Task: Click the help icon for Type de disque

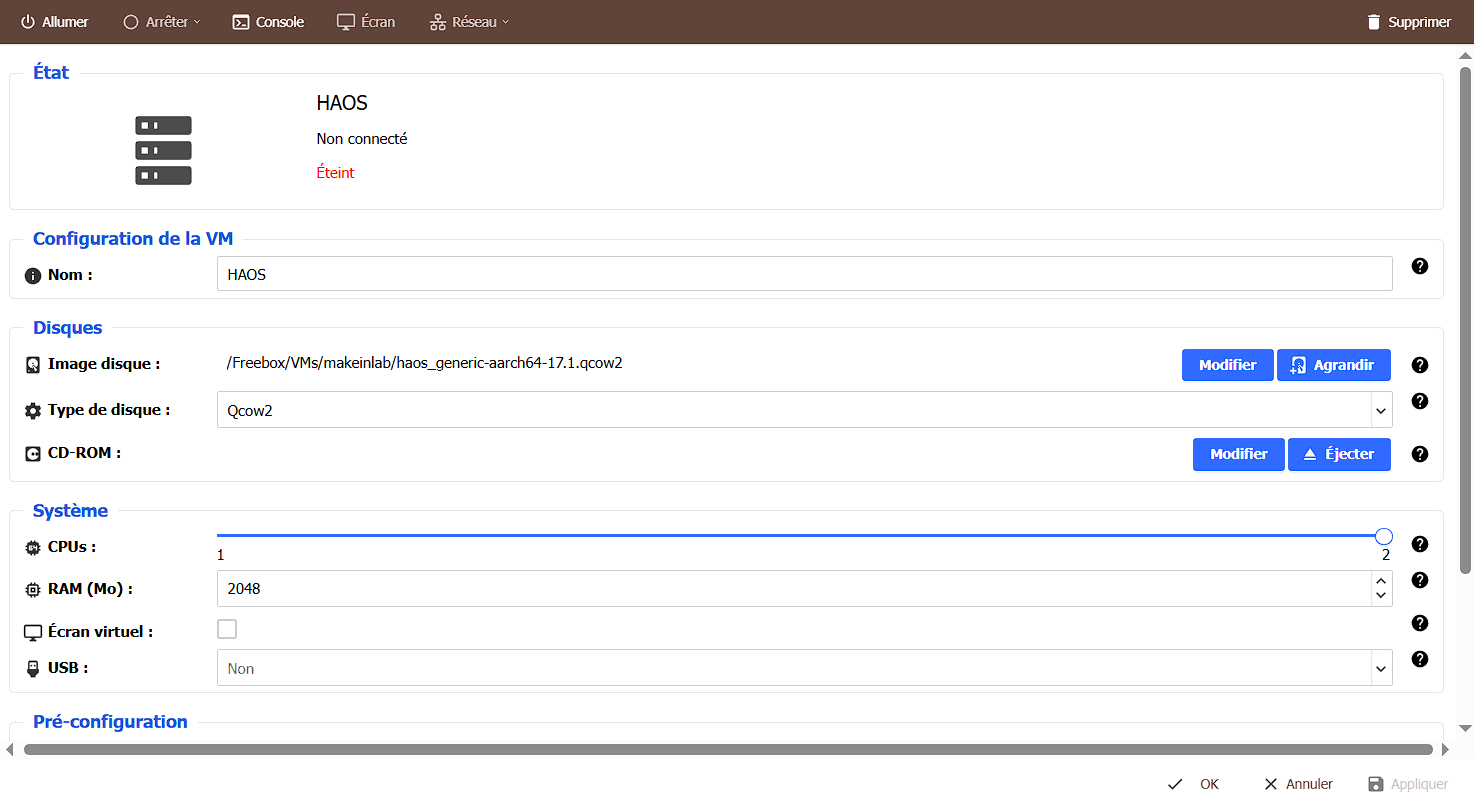Action: tap(1419, 401)
